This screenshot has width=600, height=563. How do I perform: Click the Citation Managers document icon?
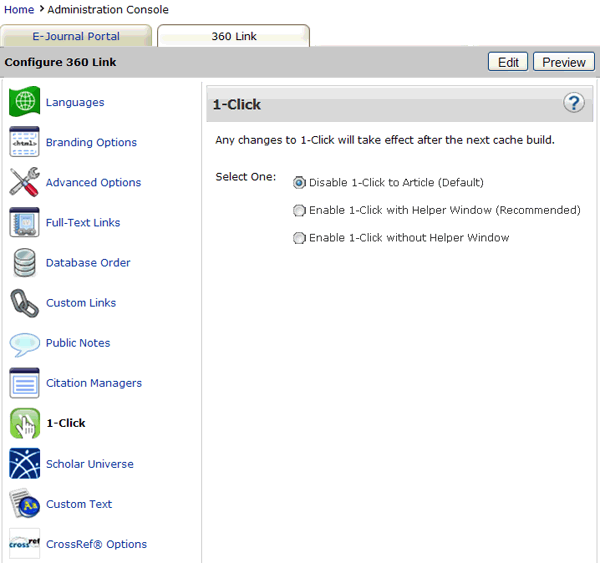click(x=24, y=383)
